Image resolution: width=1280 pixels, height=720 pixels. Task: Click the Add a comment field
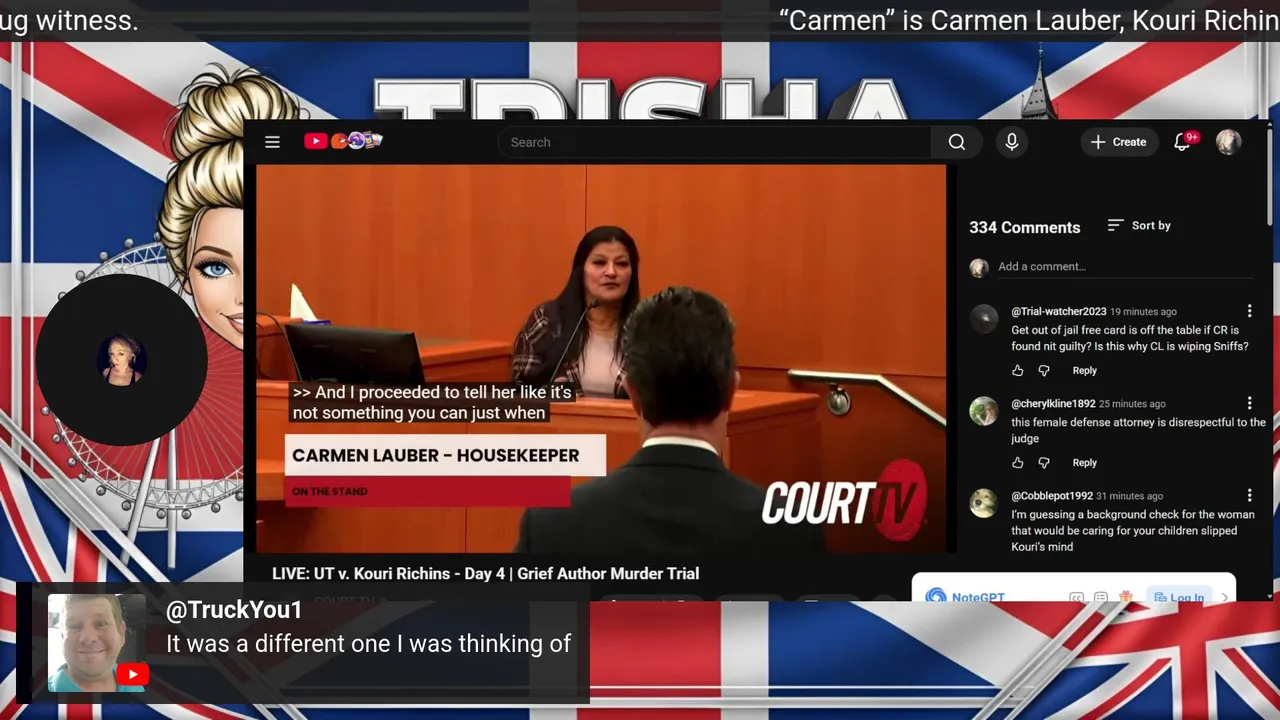click(1124, 267)
